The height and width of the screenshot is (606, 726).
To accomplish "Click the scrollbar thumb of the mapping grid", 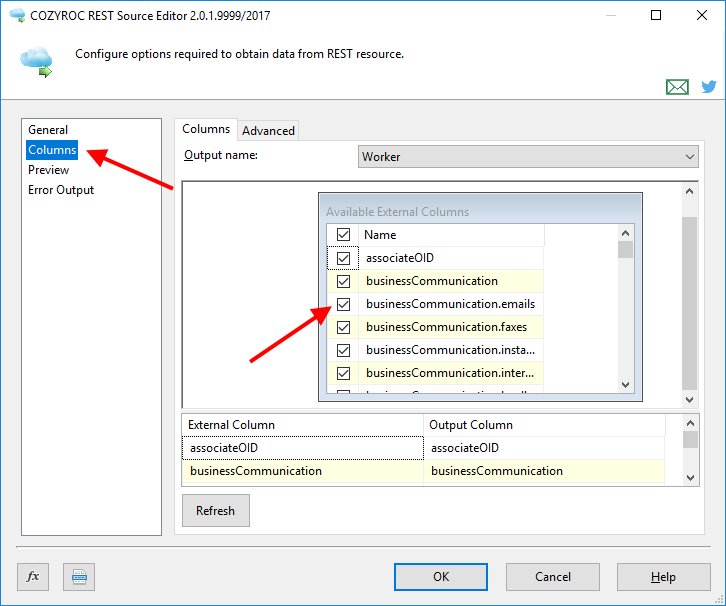I will point(690,440).
